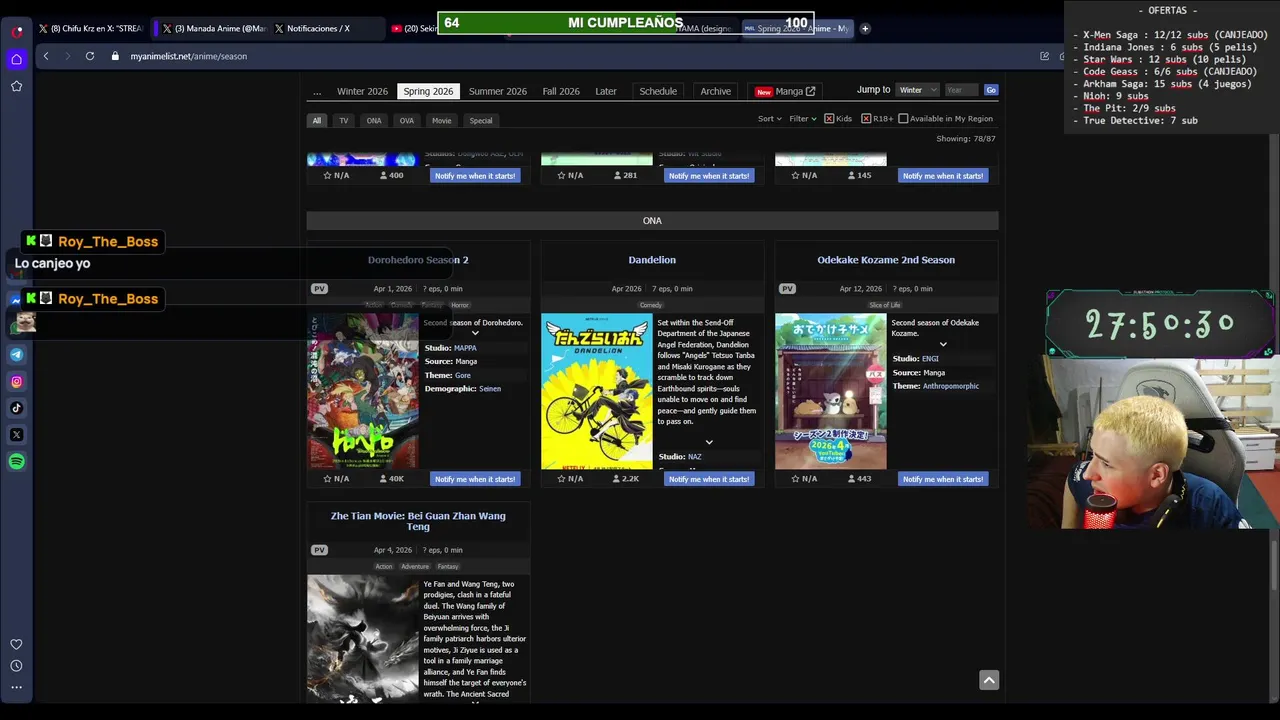Open Zhe Tian Movie: Bei Guan Zhan Wang Teng link
The image size is (1280, 720).
point(418,521)
